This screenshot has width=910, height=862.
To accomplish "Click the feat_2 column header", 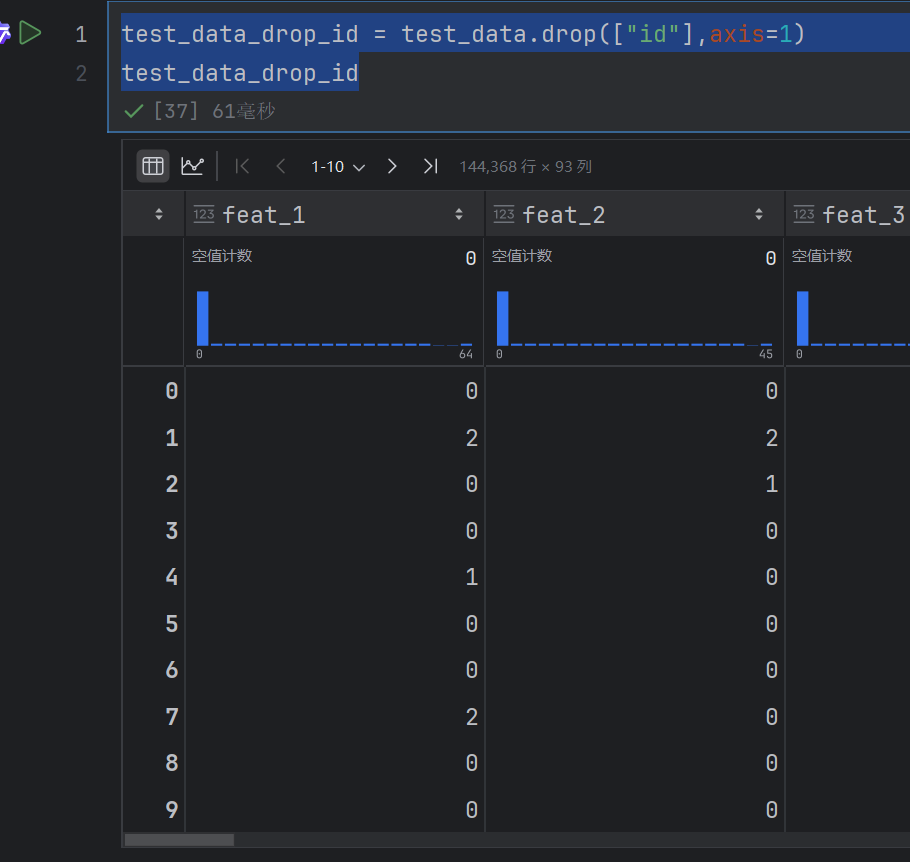I will tap(634, 214).
